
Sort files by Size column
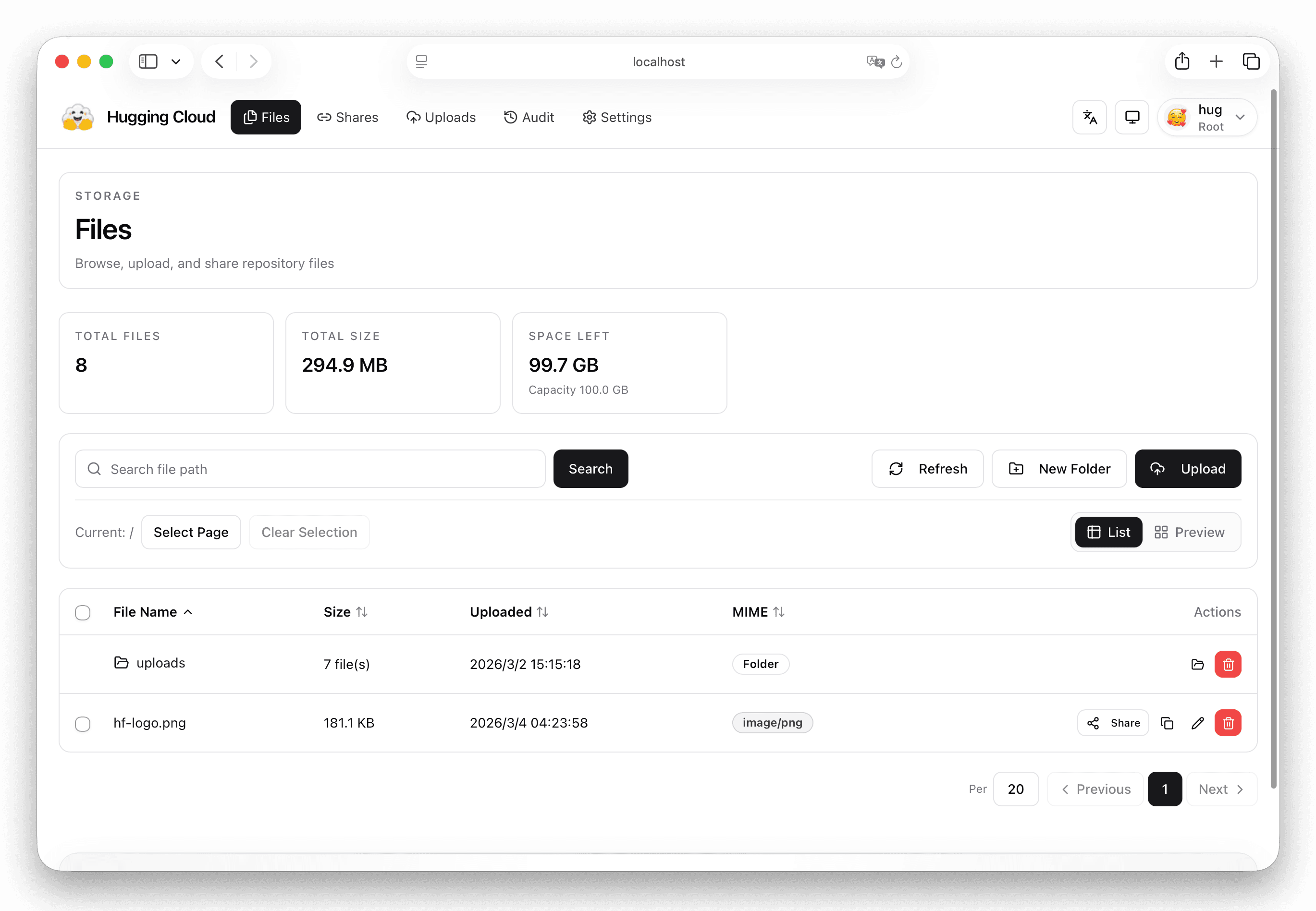pyautogui.click(x=345, y=611)
